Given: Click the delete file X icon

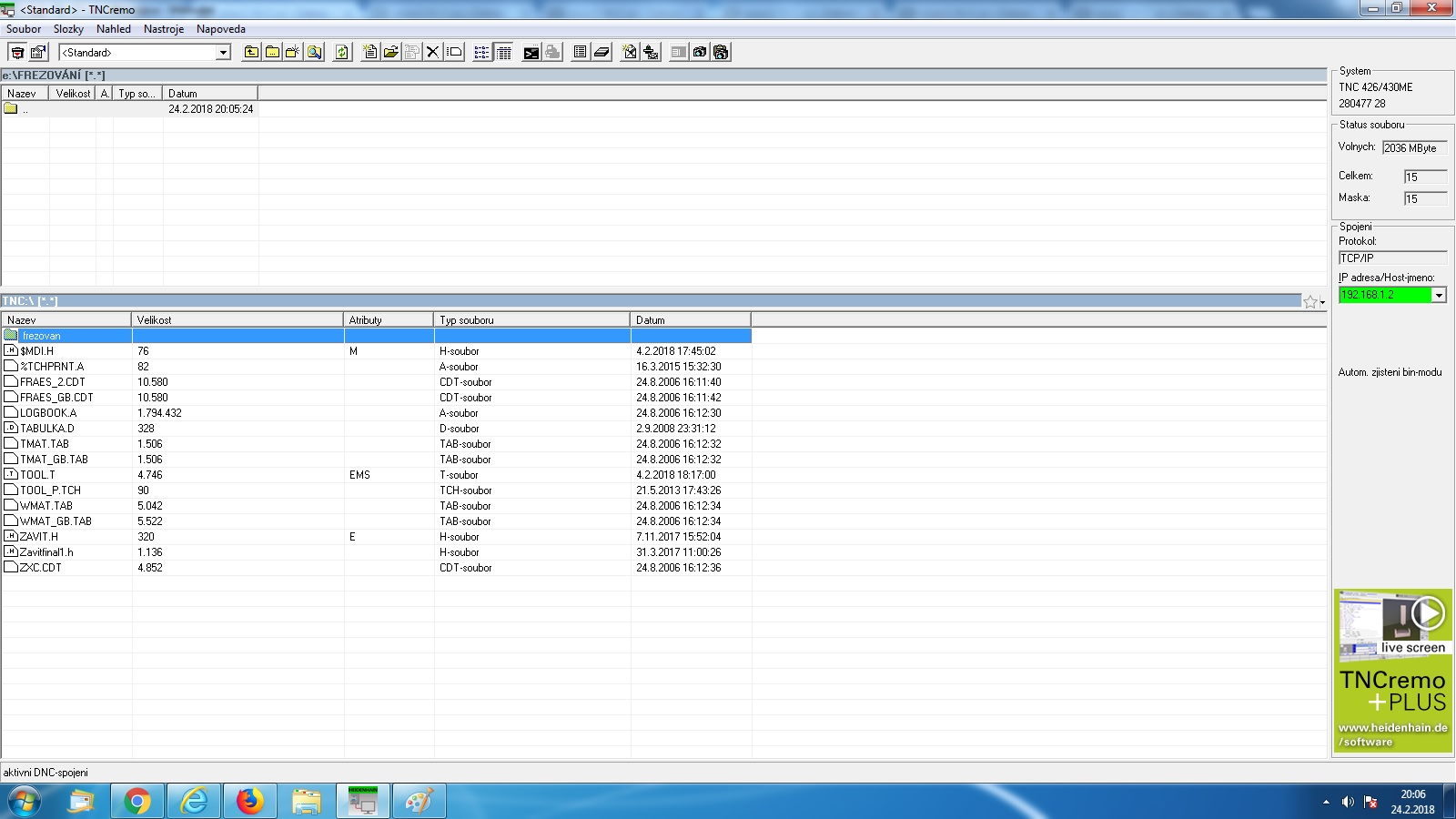Looking at the screenshot, I should click(x=433, y=53).
